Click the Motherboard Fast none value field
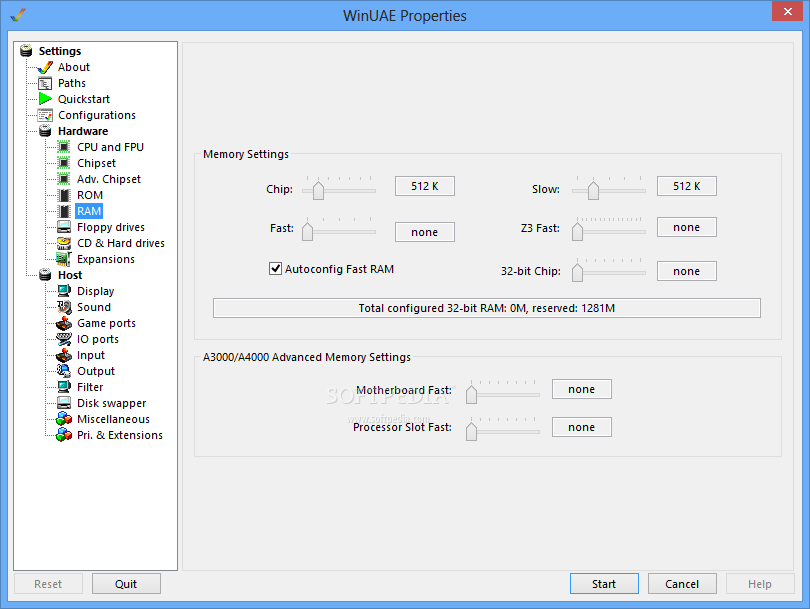 (x=582, y=389)
